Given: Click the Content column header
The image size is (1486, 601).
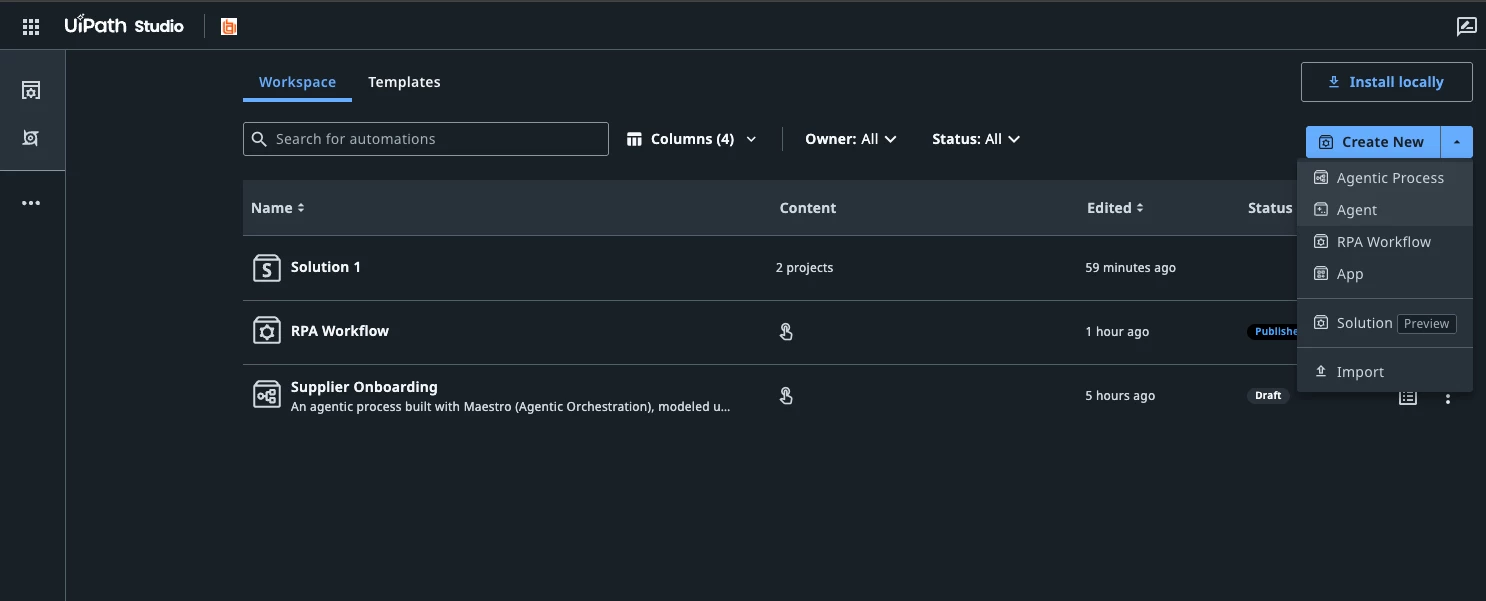Looking at the screenshot, I should click(808, 208).
